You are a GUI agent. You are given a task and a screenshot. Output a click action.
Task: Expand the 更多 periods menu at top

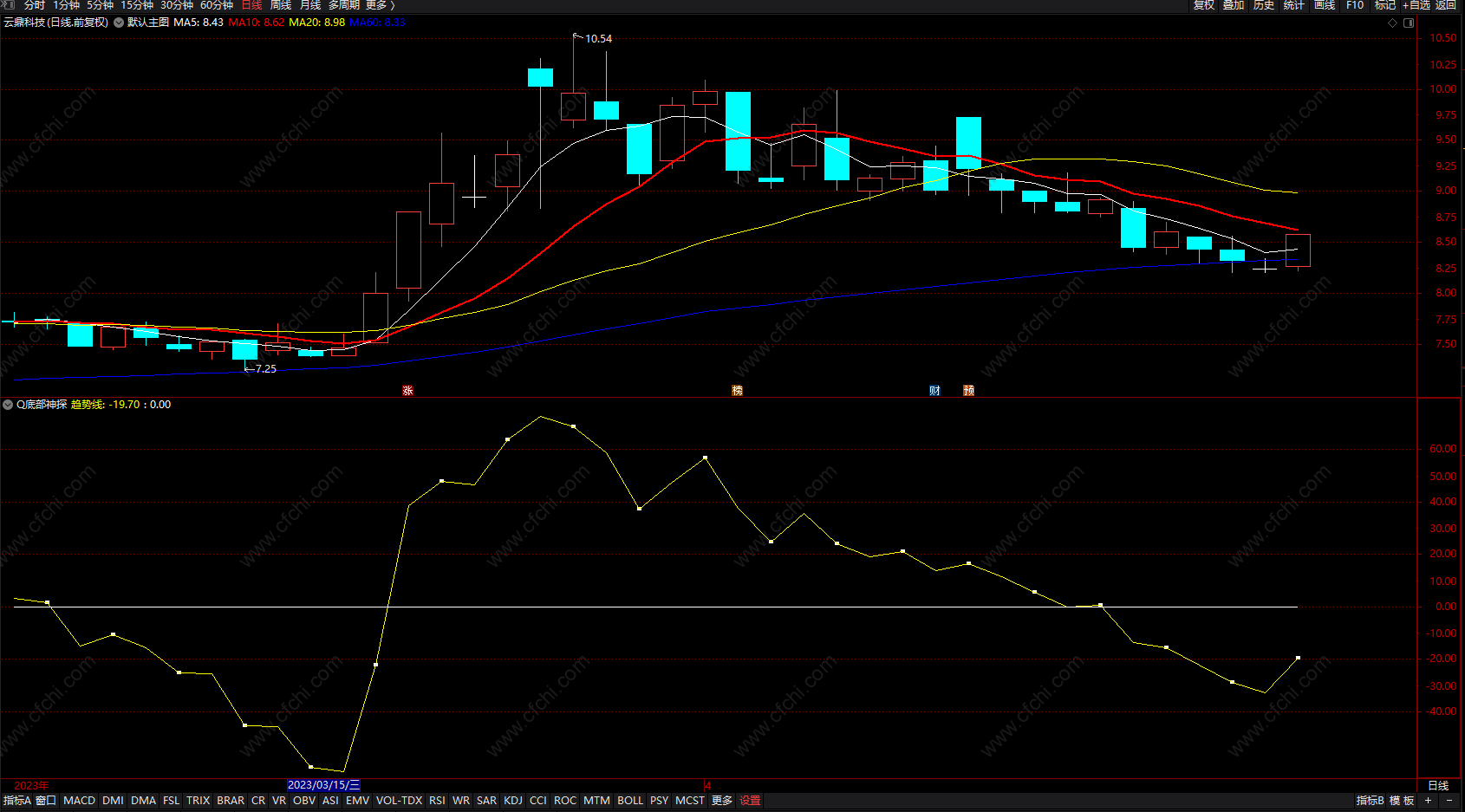380,5
